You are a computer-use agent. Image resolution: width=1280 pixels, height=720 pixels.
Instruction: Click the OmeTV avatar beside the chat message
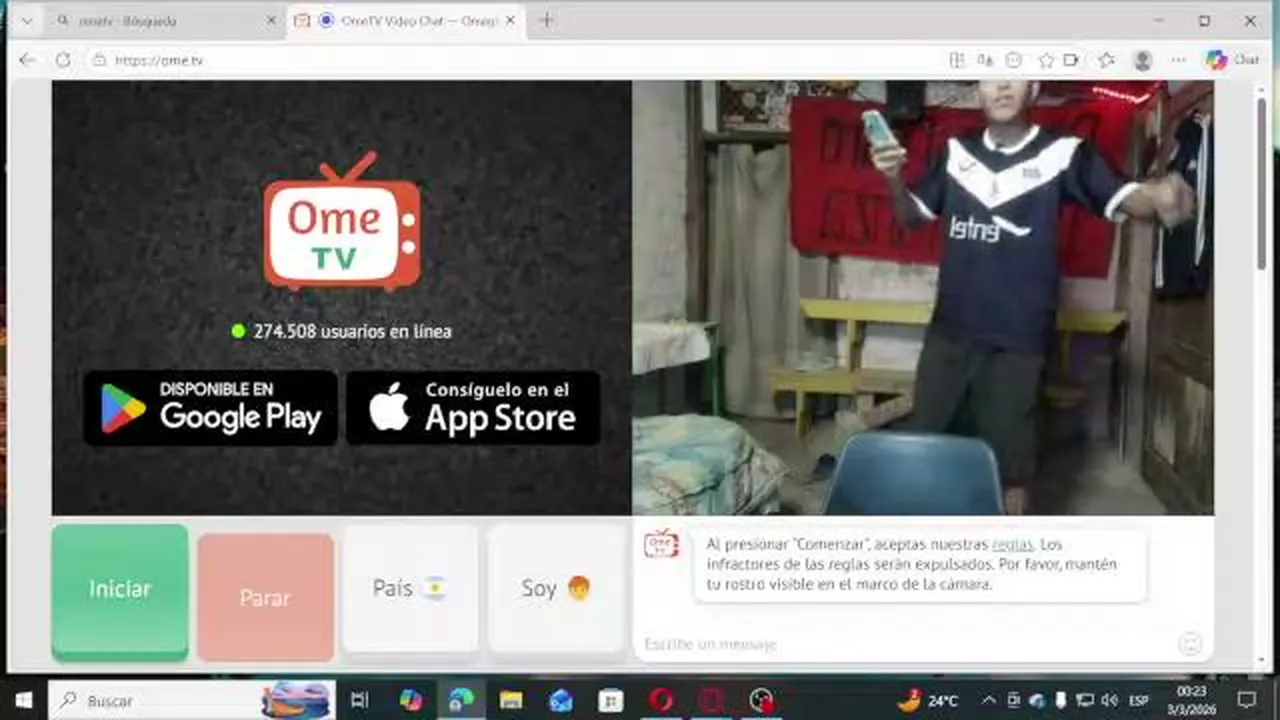pyautogui.click(x=661, y=544)
